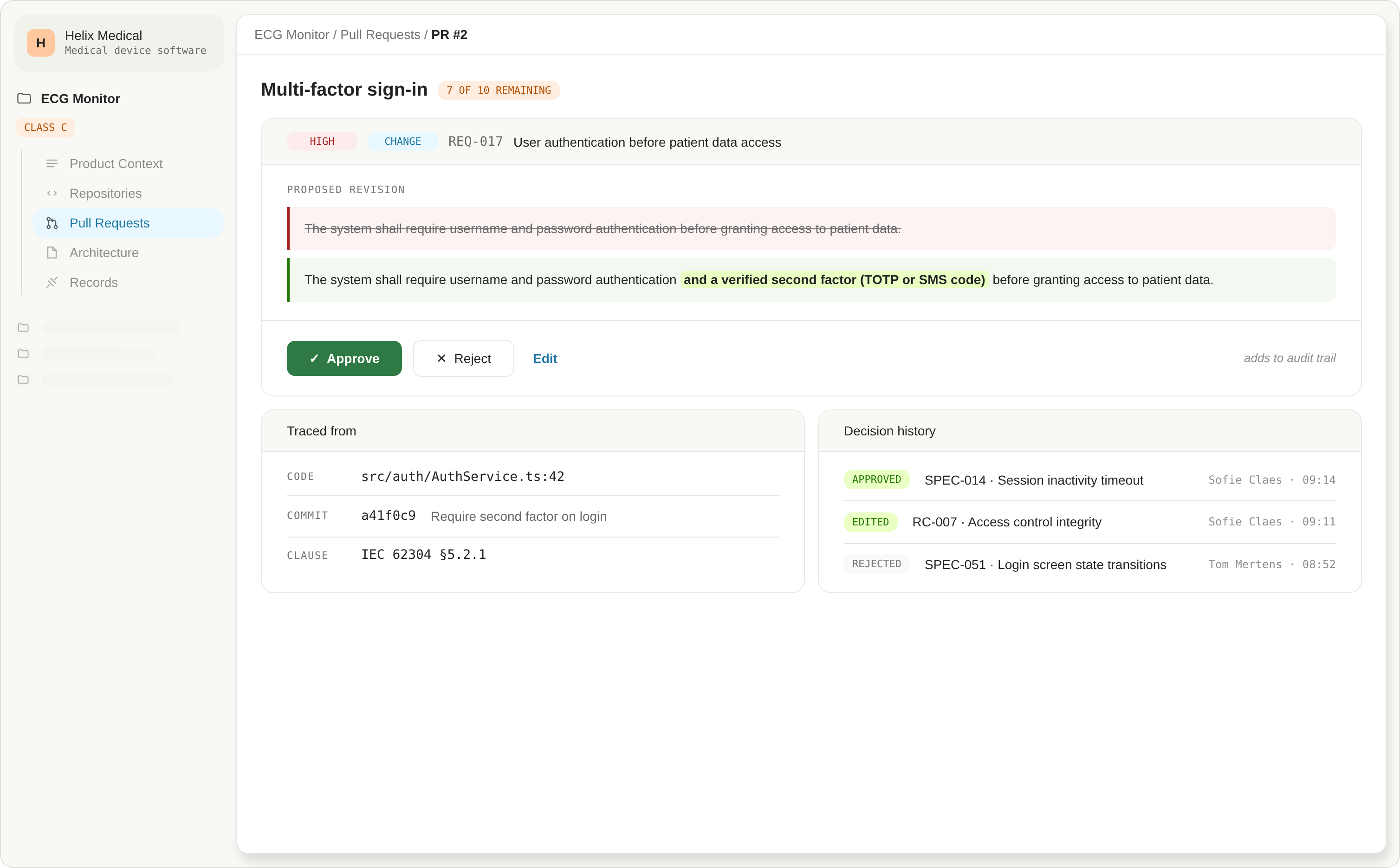Click the APPROVED status badge
Viewport: 1400px width, 868px height.
(876, 479)
